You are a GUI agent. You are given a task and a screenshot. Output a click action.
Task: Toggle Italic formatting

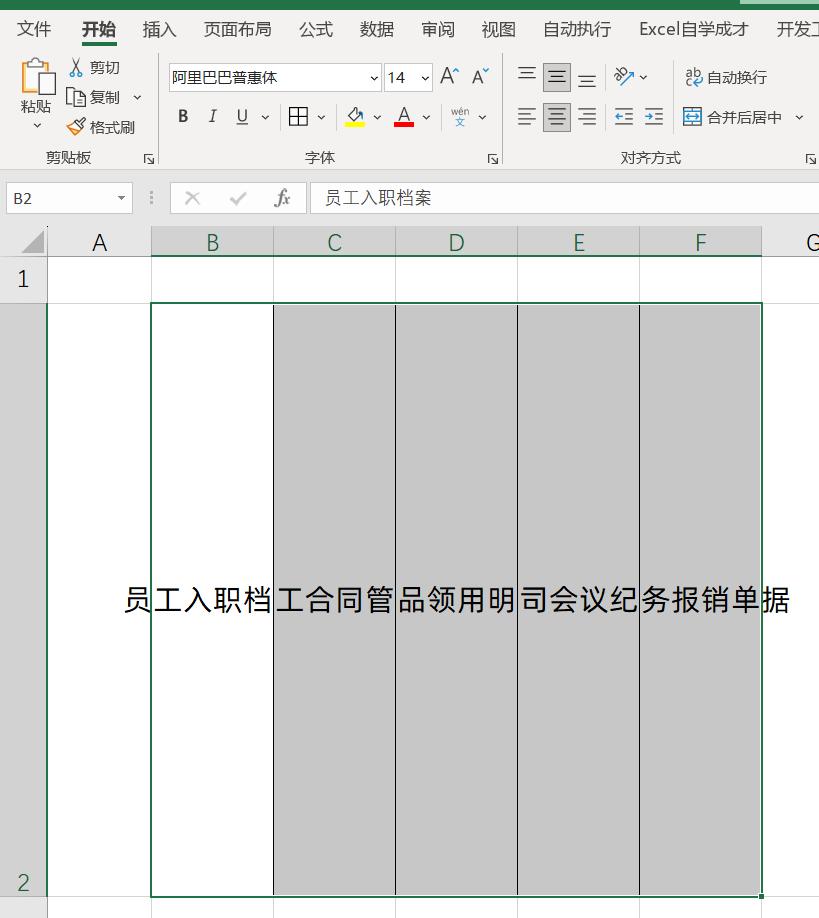213,117
